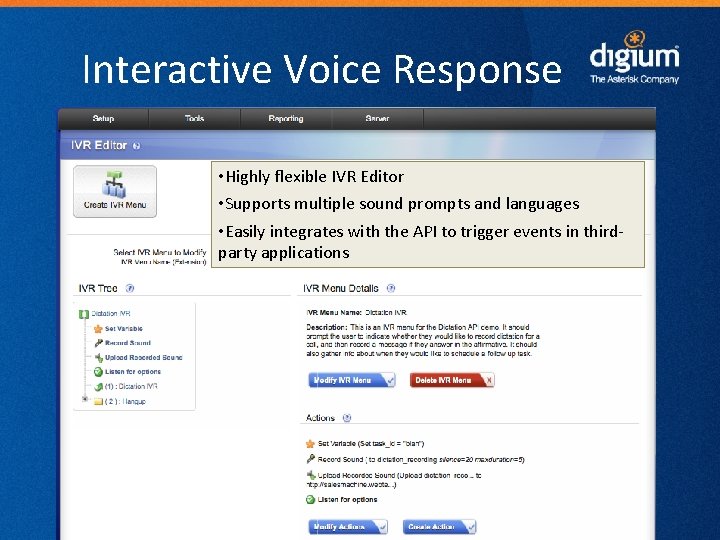Click the IVR Menu Details help icon
This screenshot has width=720, height=540.
pos(391,288)
